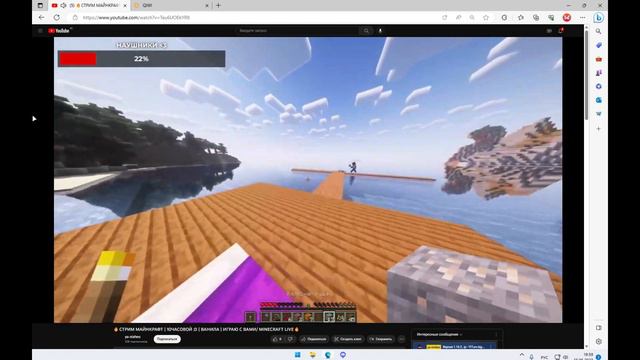Save the video to a playlist
This screenshot has height=360, width=640.
pos(380,339)
